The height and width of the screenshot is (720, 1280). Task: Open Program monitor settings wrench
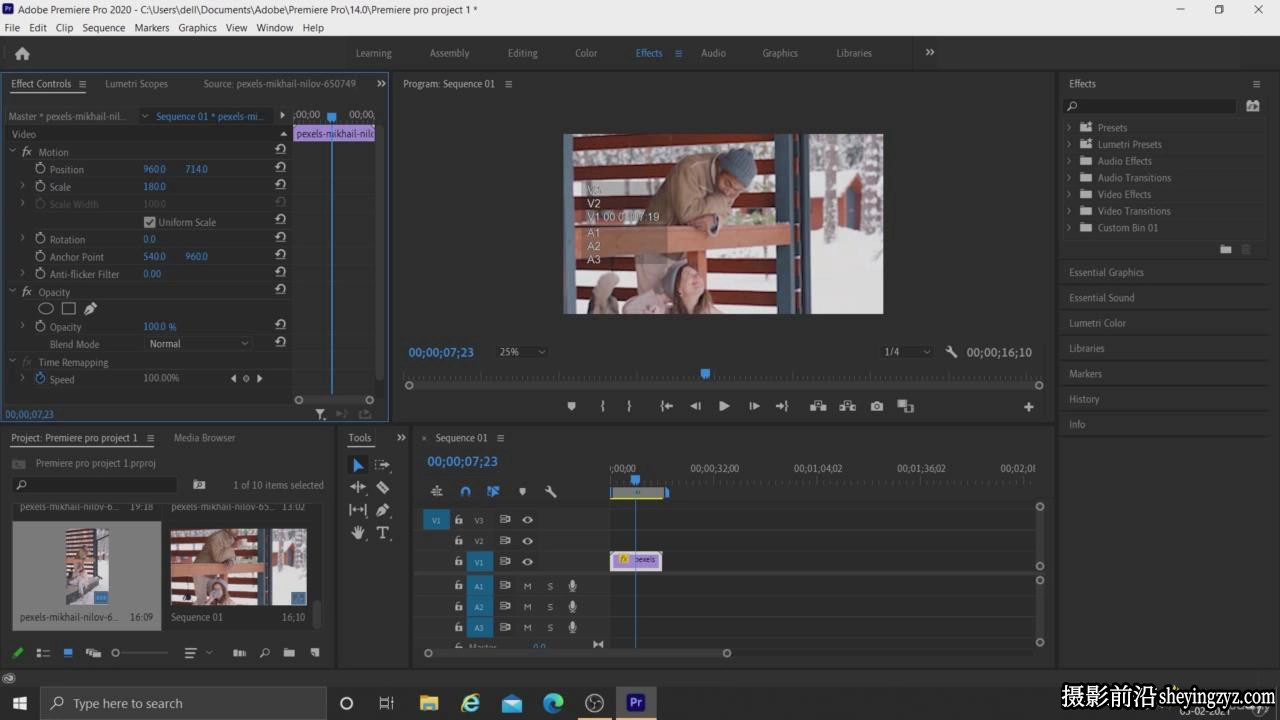(x=951, y=352)
